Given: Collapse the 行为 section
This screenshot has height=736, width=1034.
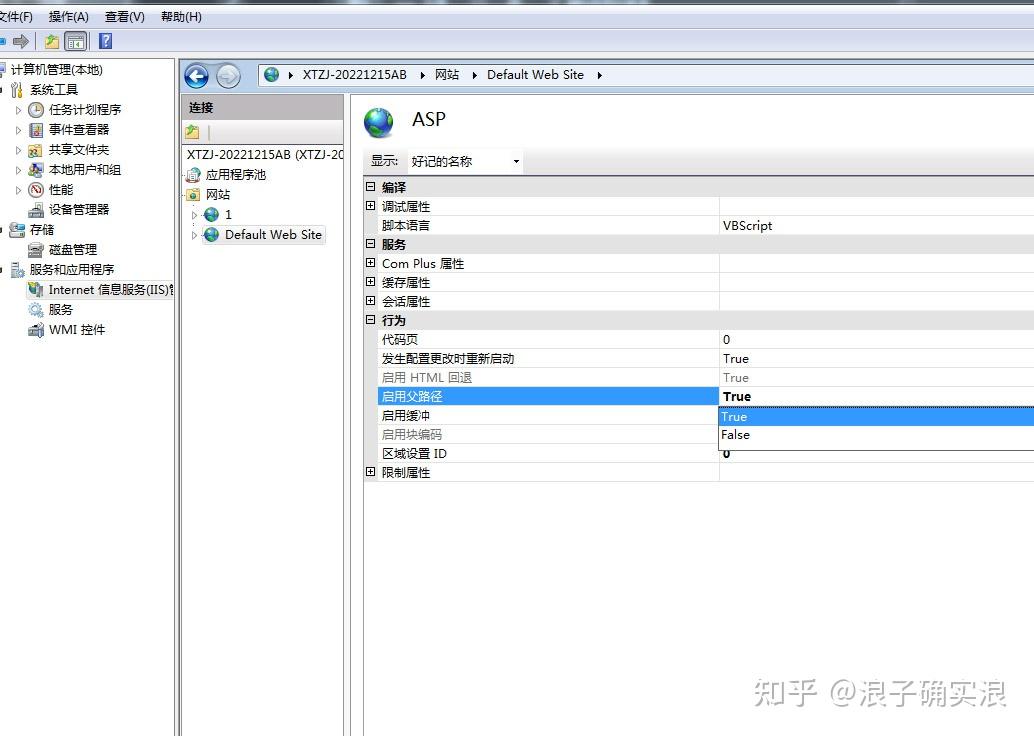Looking at the screenshot, I should point(370,320).
